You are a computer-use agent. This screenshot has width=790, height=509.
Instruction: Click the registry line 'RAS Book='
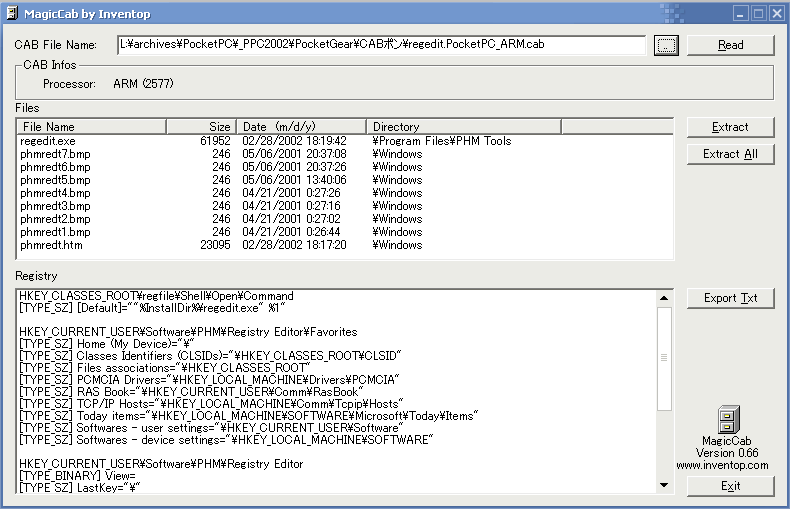(191, 393)
